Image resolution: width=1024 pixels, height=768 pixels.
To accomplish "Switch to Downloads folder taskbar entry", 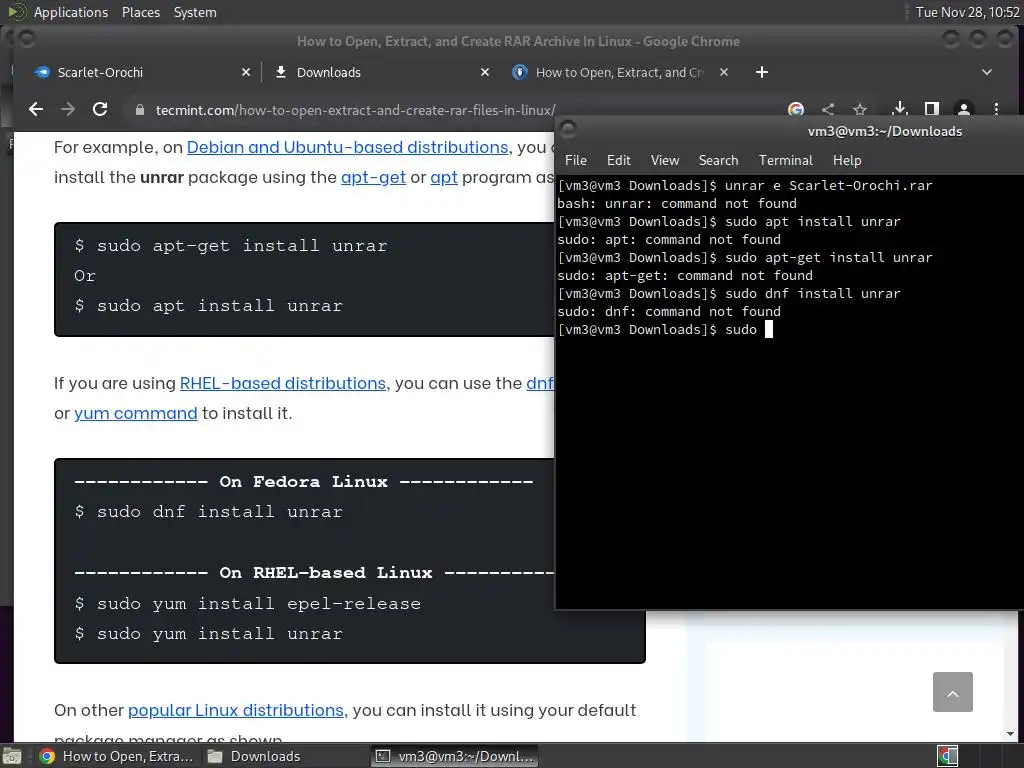I will point(255,756).
